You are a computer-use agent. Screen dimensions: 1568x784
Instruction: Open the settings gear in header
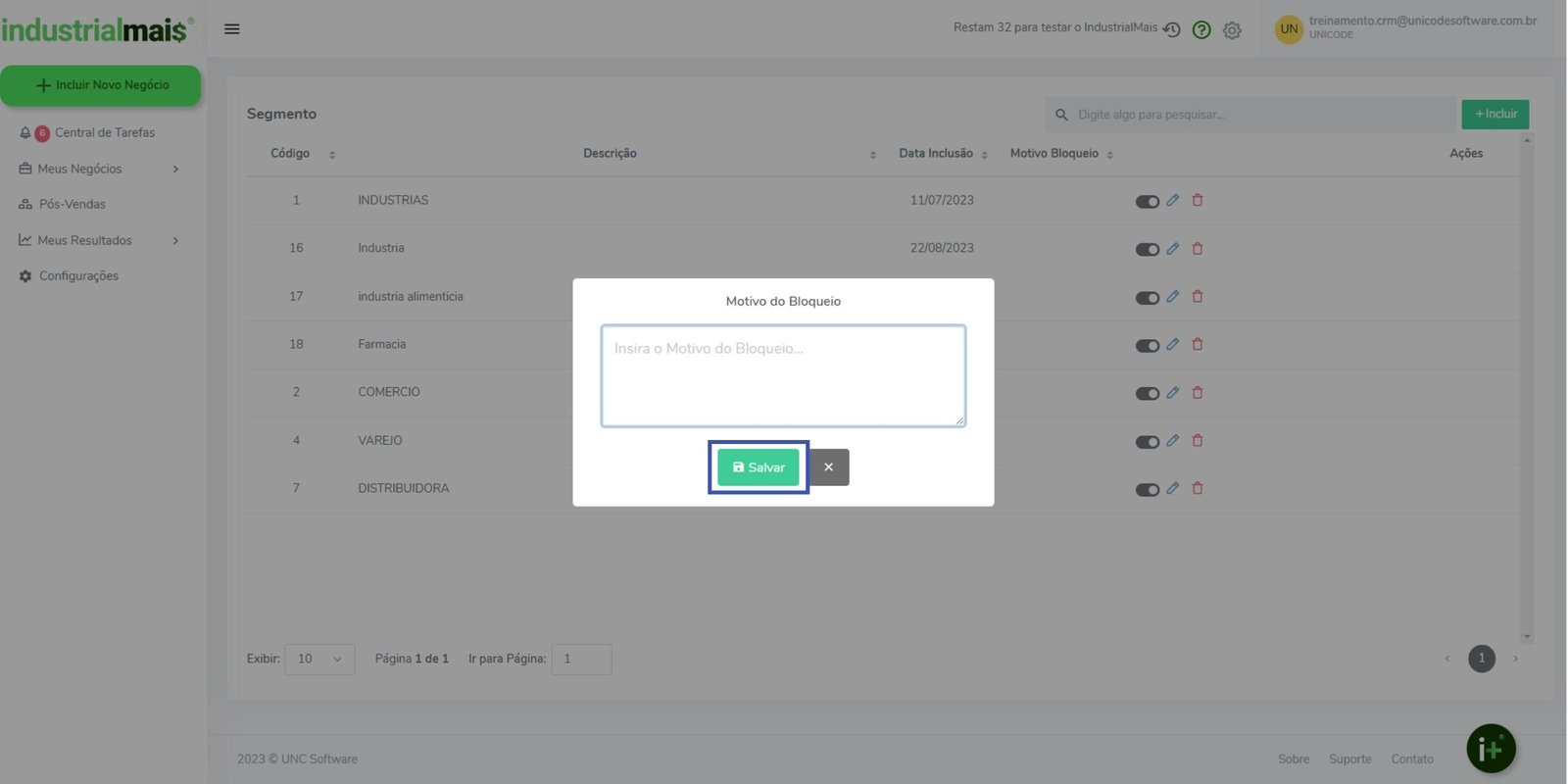[1232, 30]
